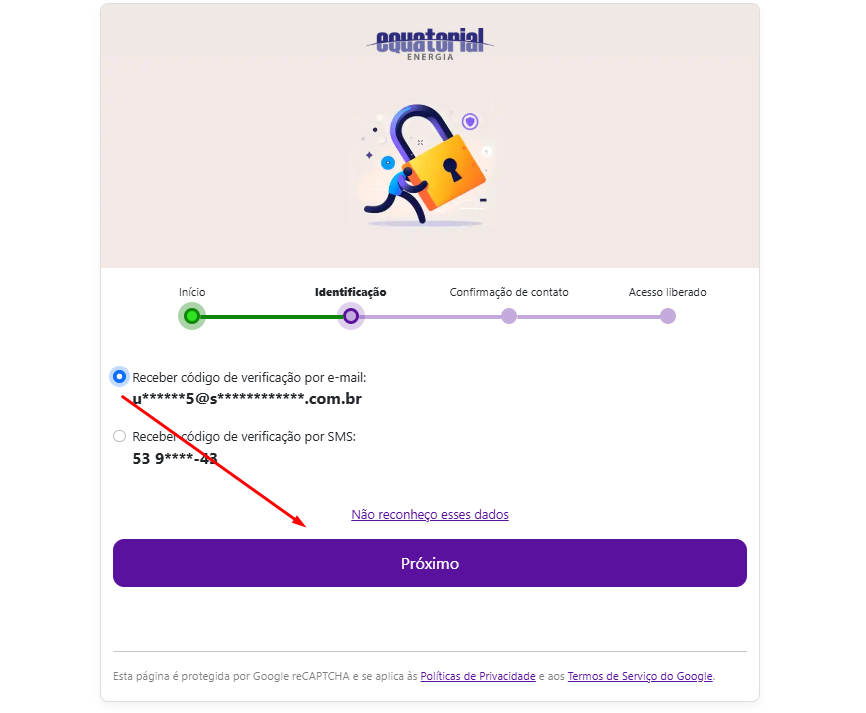Click the Confirmação de contato step circle

[509, 316]
